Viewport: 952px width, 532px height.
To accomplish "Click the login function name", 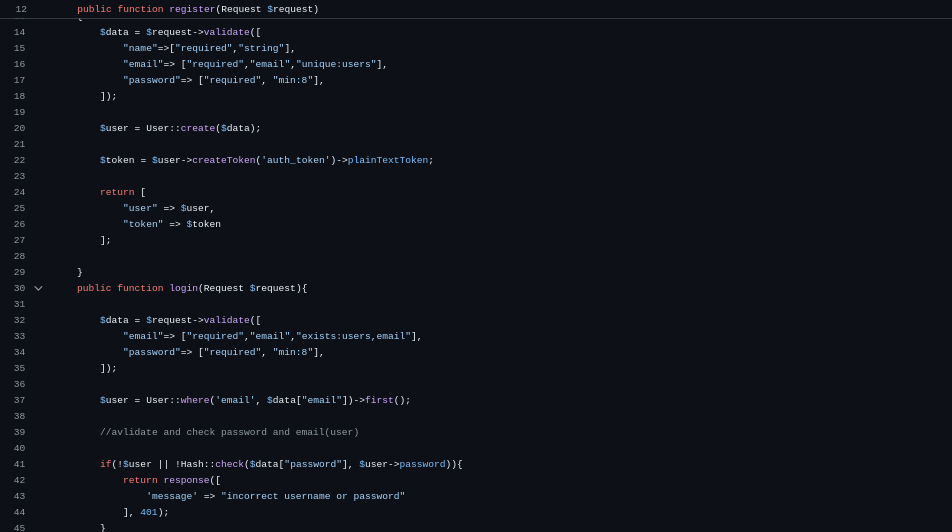I will (183, 288).
